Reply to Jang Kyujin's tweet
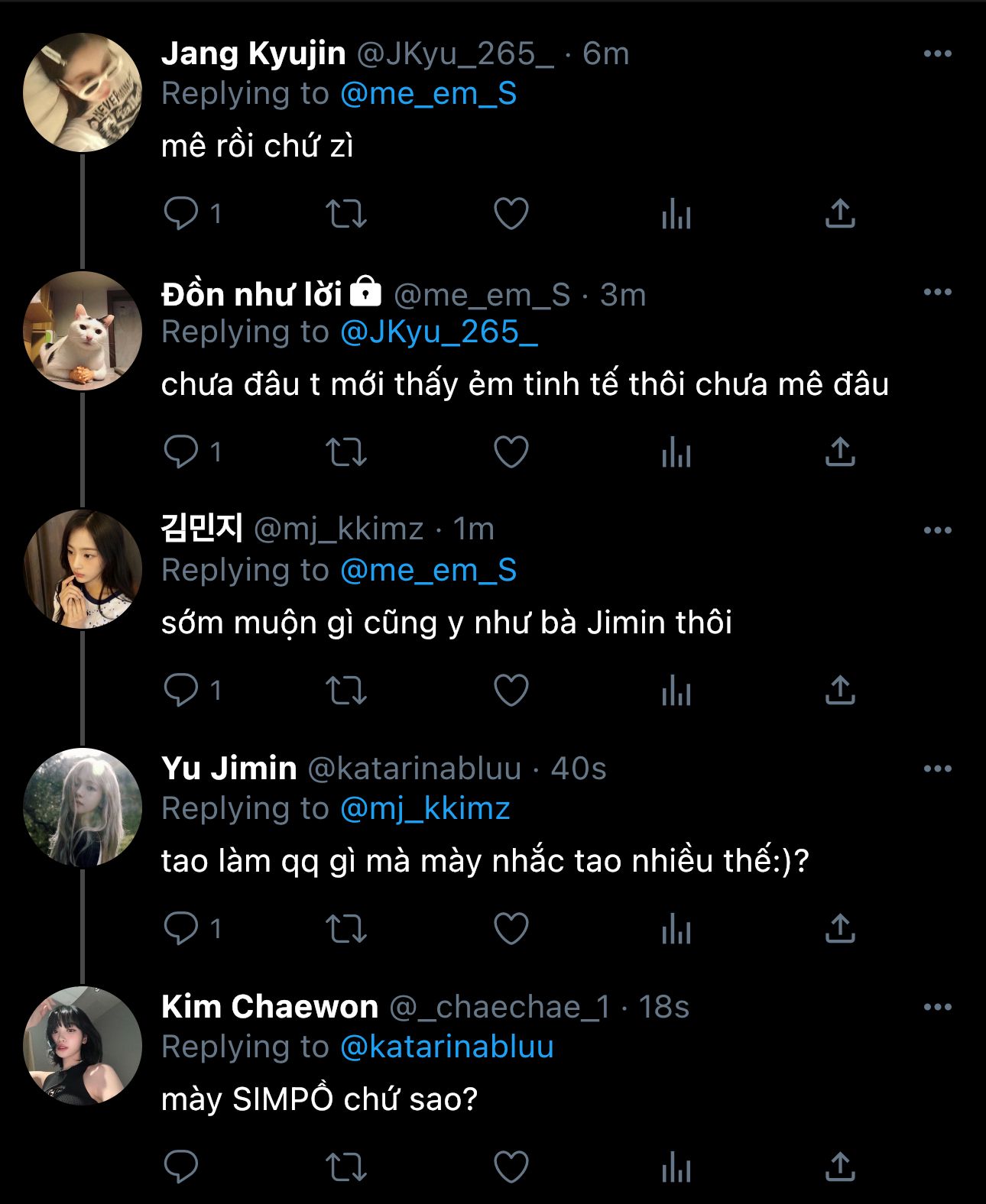This screenshot has width=986, height=1204. [x=181, y=214]
